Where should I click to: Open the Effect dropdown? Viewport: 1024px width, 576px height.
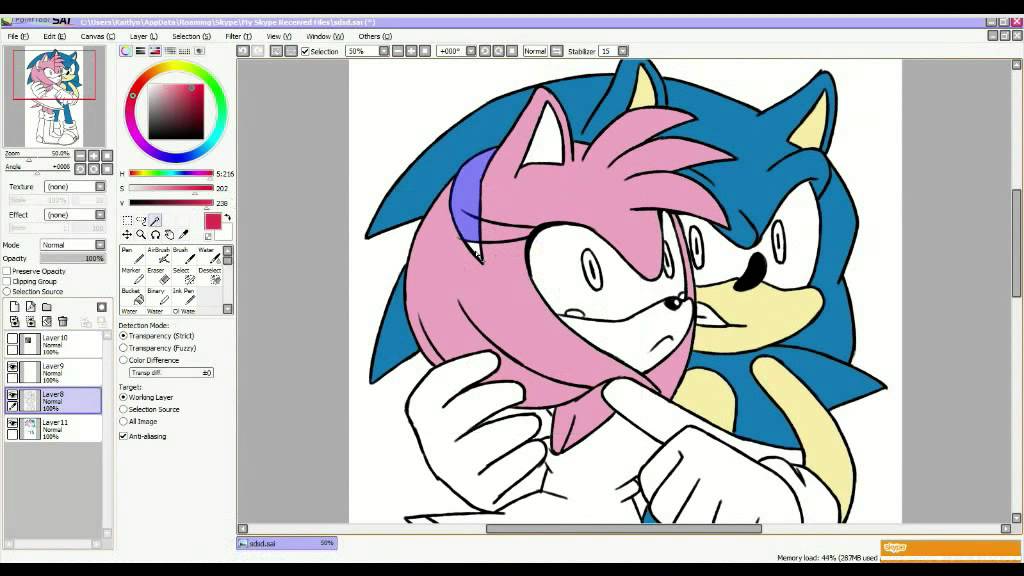(x=74, y=214)
